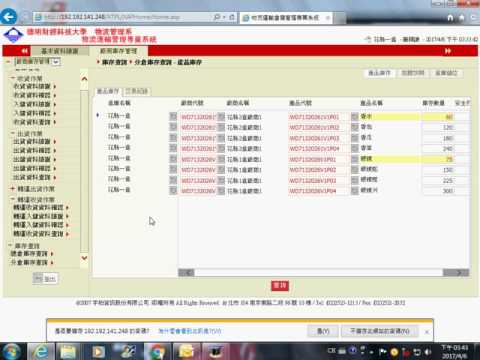Choose not to save password for this site
This screenshot has width=480, height=360.
379,331
